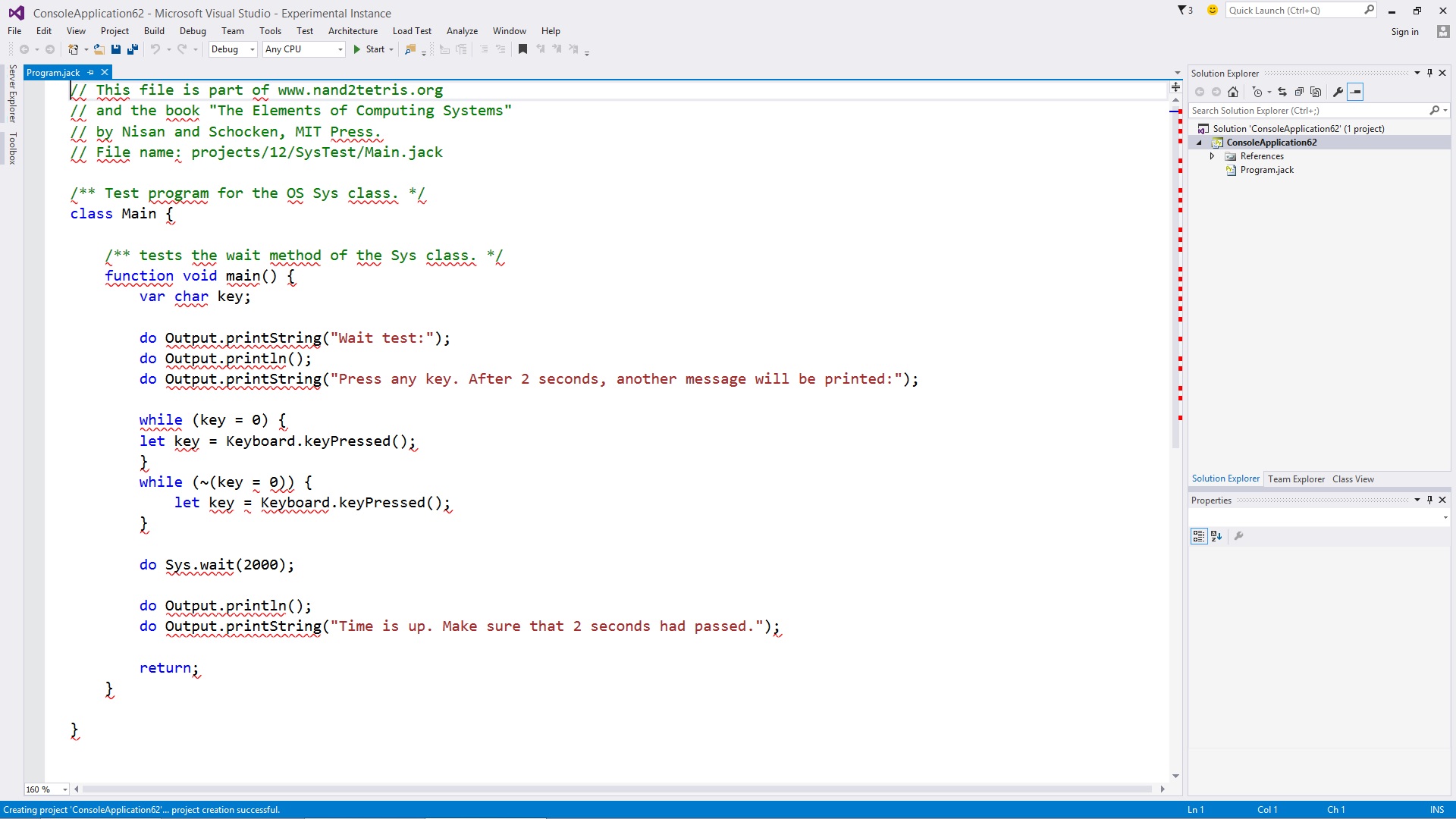1456x819 pixels.
Task: Click the Sign in link
Action: tap(1404, 32)
